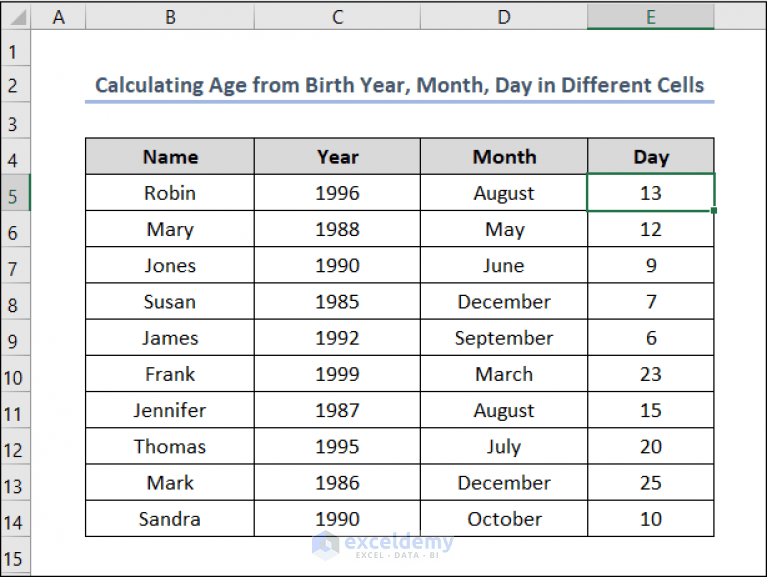767x577 pixels.
Task: Select column B header
Action: (170, 17)
